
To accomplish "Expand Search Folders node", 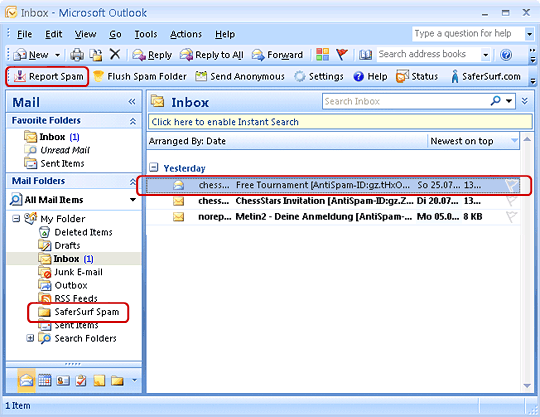I will 30,338.
